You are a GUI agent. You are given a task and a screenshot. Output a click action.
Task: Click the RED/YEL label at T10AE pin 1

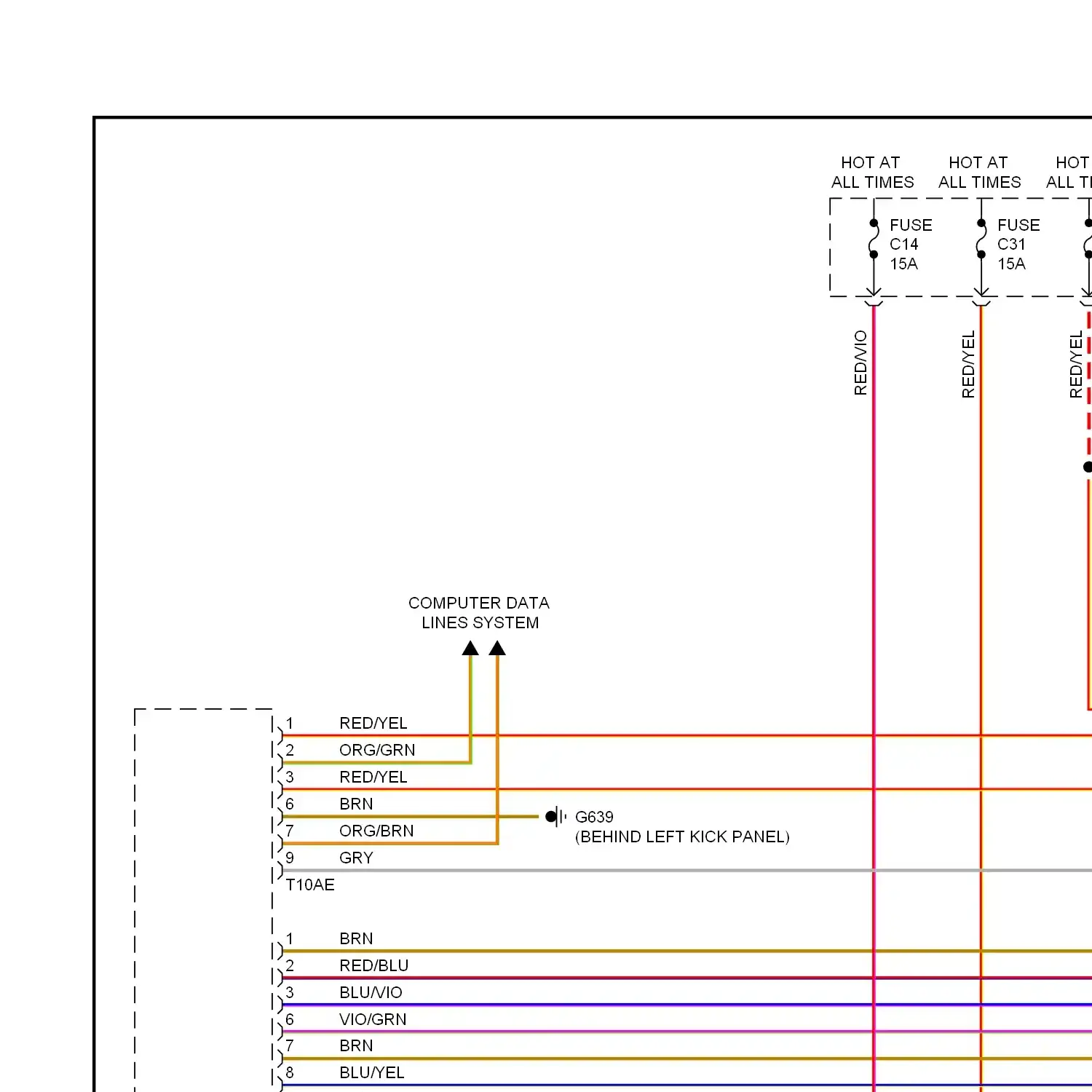373,723
